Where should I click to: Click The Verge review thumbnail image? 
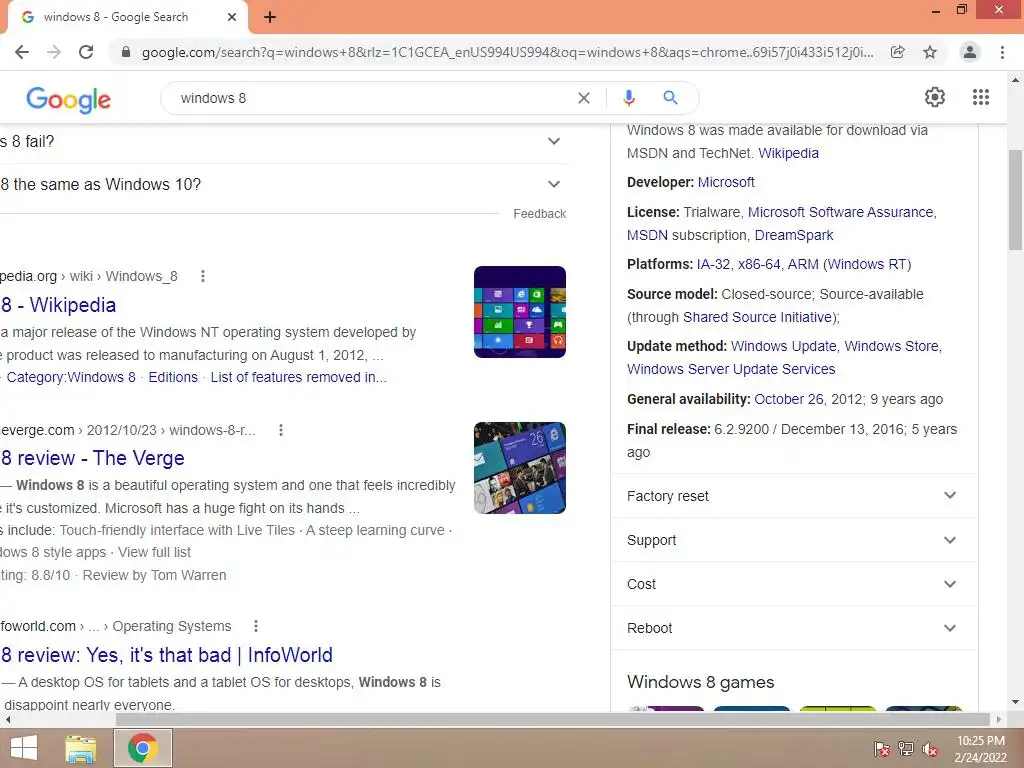(x=520, y=468)
